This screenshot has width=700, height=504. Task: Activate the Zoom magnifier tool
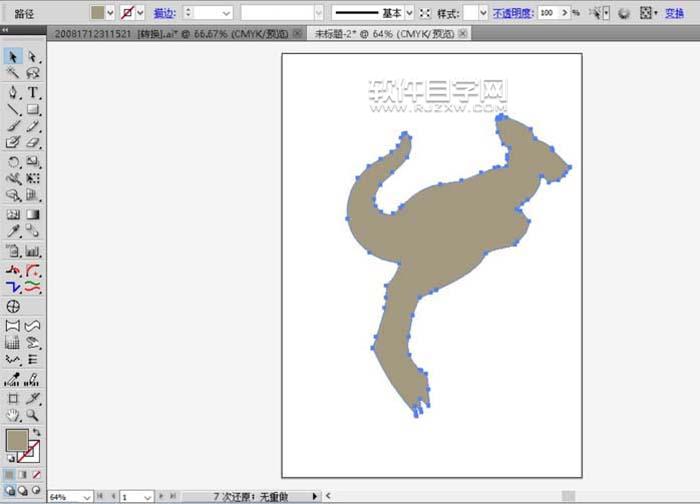[33, 415]
